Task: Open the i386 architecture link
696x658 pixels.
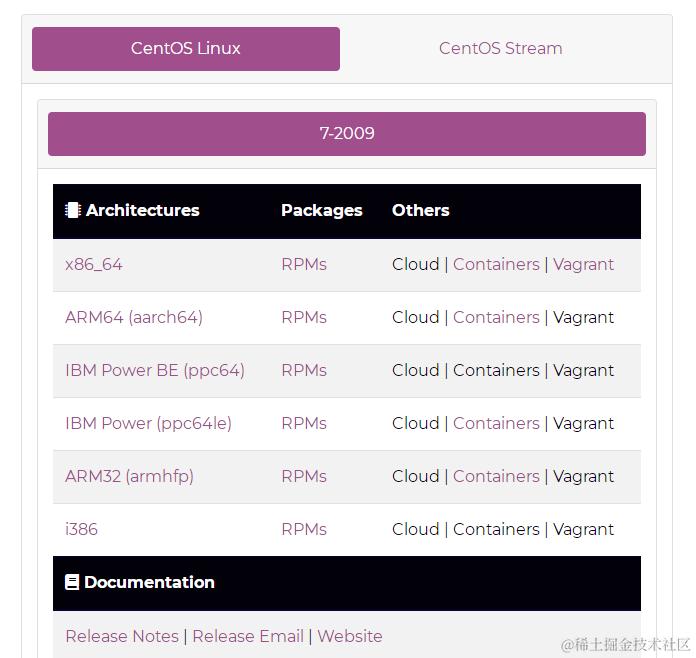Action: click(81, 529)
